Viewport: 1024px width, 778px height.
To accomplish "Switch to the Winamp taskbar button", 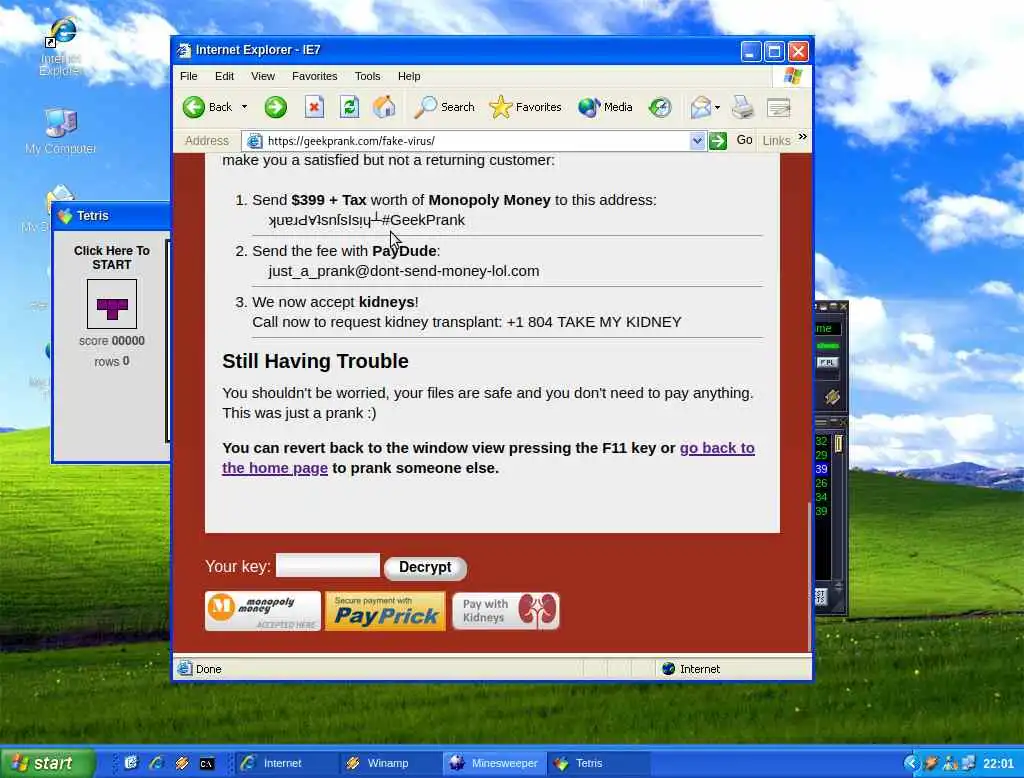I will coord(390,763).
